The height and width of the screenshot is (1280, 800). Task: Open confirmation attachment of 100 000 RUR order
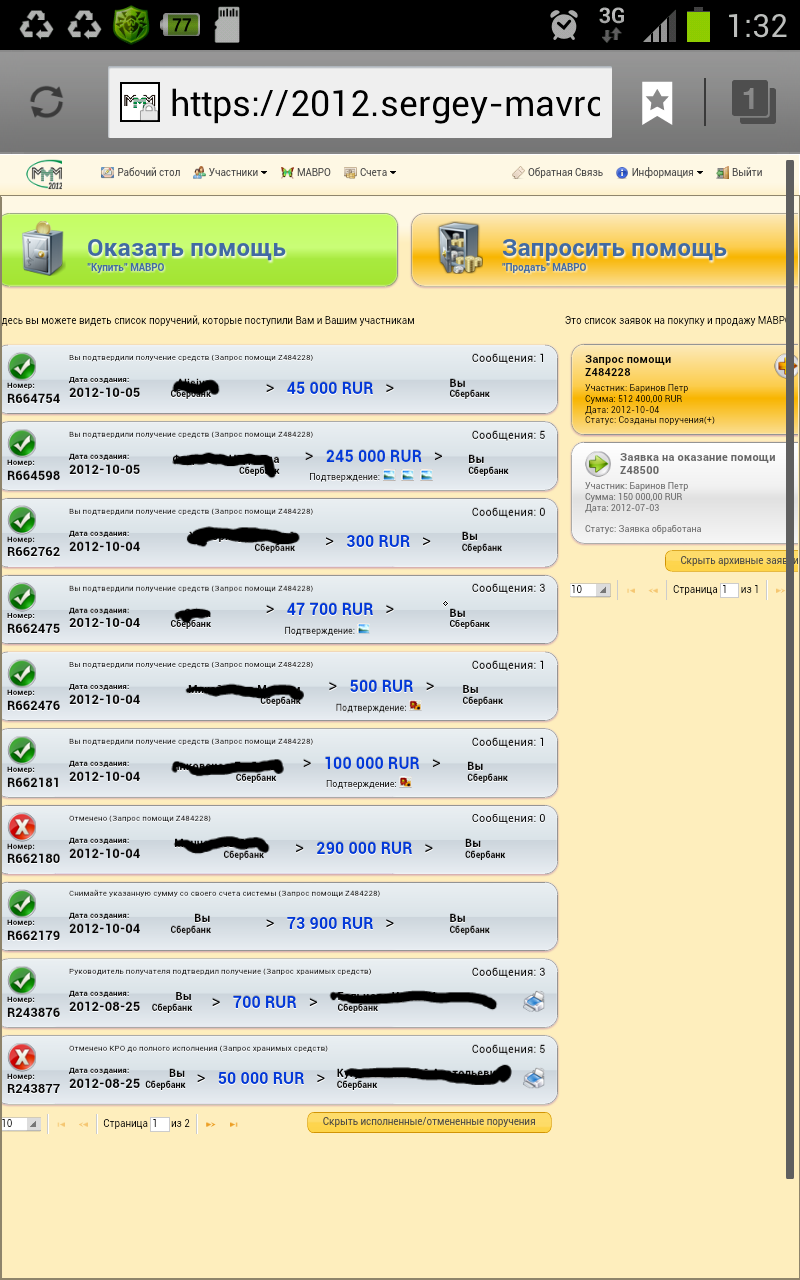[x=405, y=783]
